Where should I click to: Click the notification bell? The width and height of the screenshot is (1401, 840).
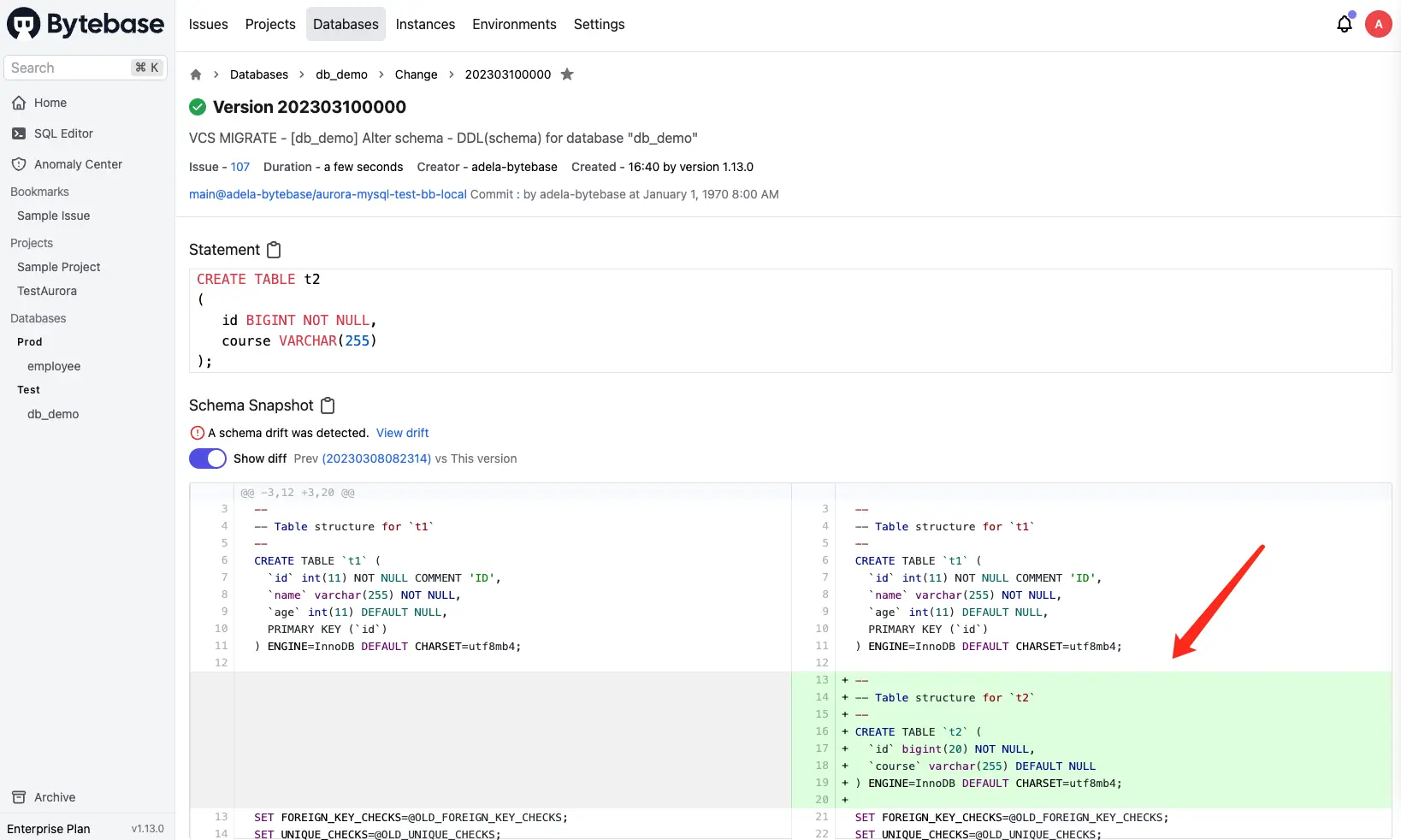1343,24
